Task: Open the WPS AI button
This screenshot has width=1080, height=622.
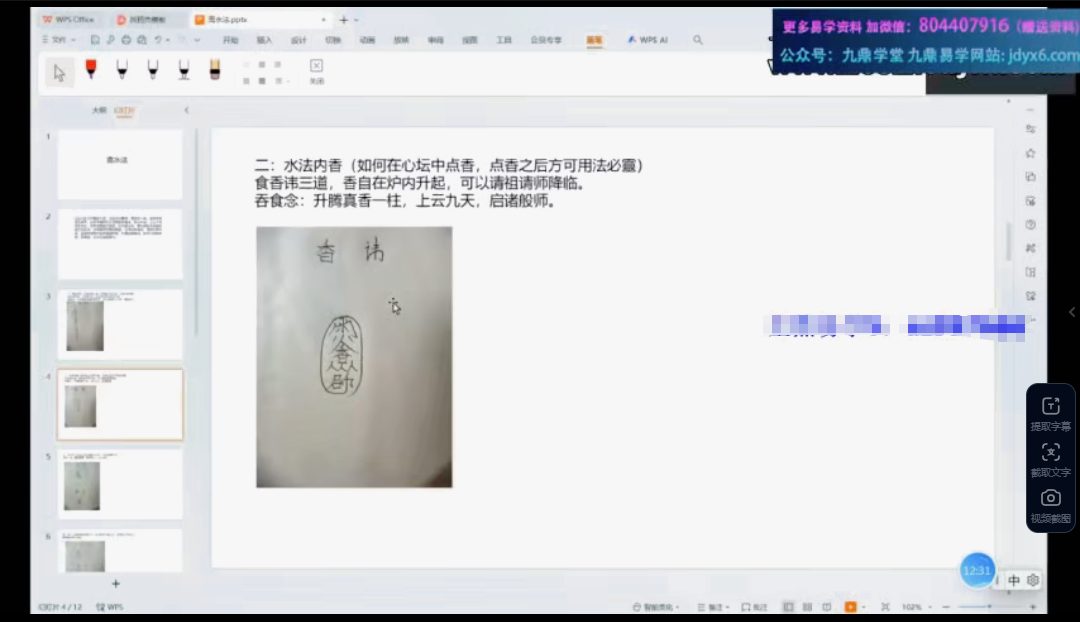Action: coord(647,40)
